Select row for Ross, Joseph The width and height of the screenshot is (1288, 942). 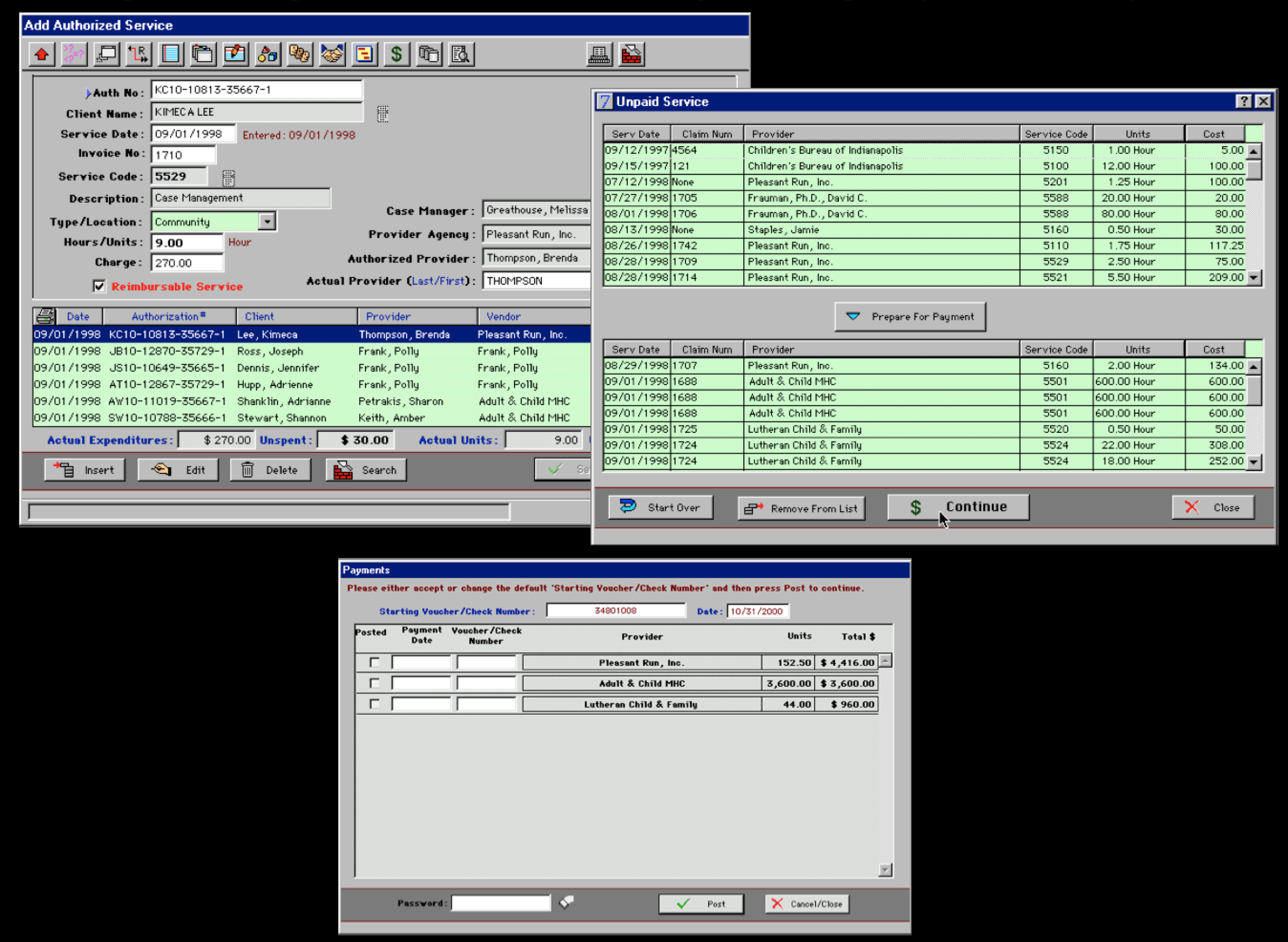(312, 351)
